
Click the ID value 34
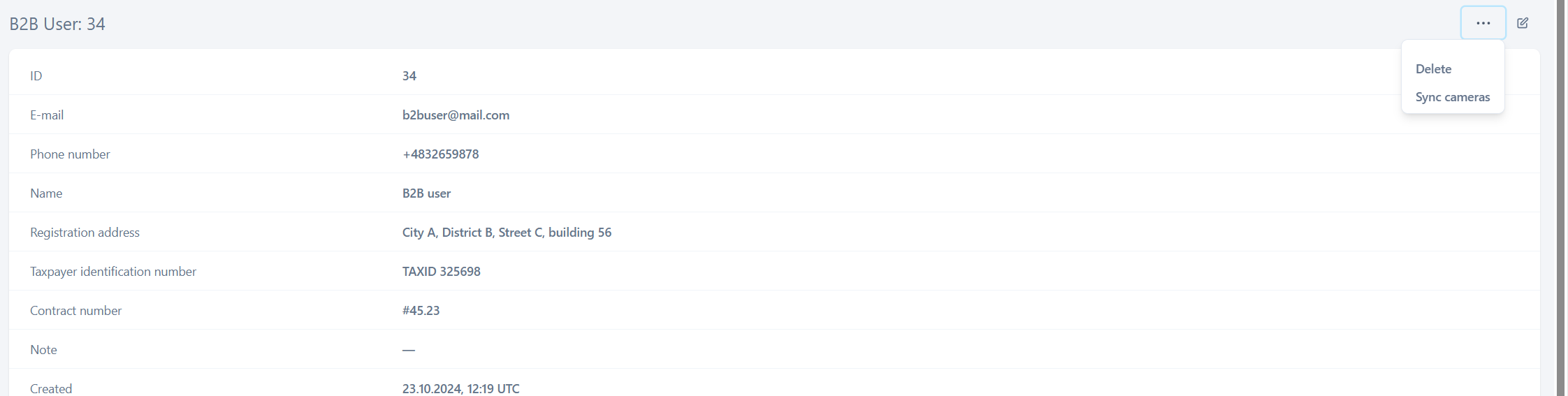pyautogui.click(x=409, y=76)
